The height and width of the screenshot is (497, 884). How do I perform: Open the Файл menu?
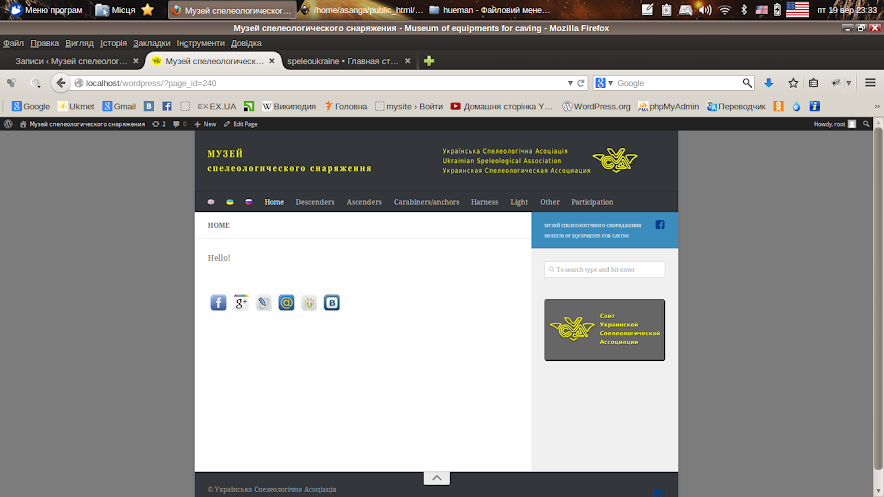14,43
